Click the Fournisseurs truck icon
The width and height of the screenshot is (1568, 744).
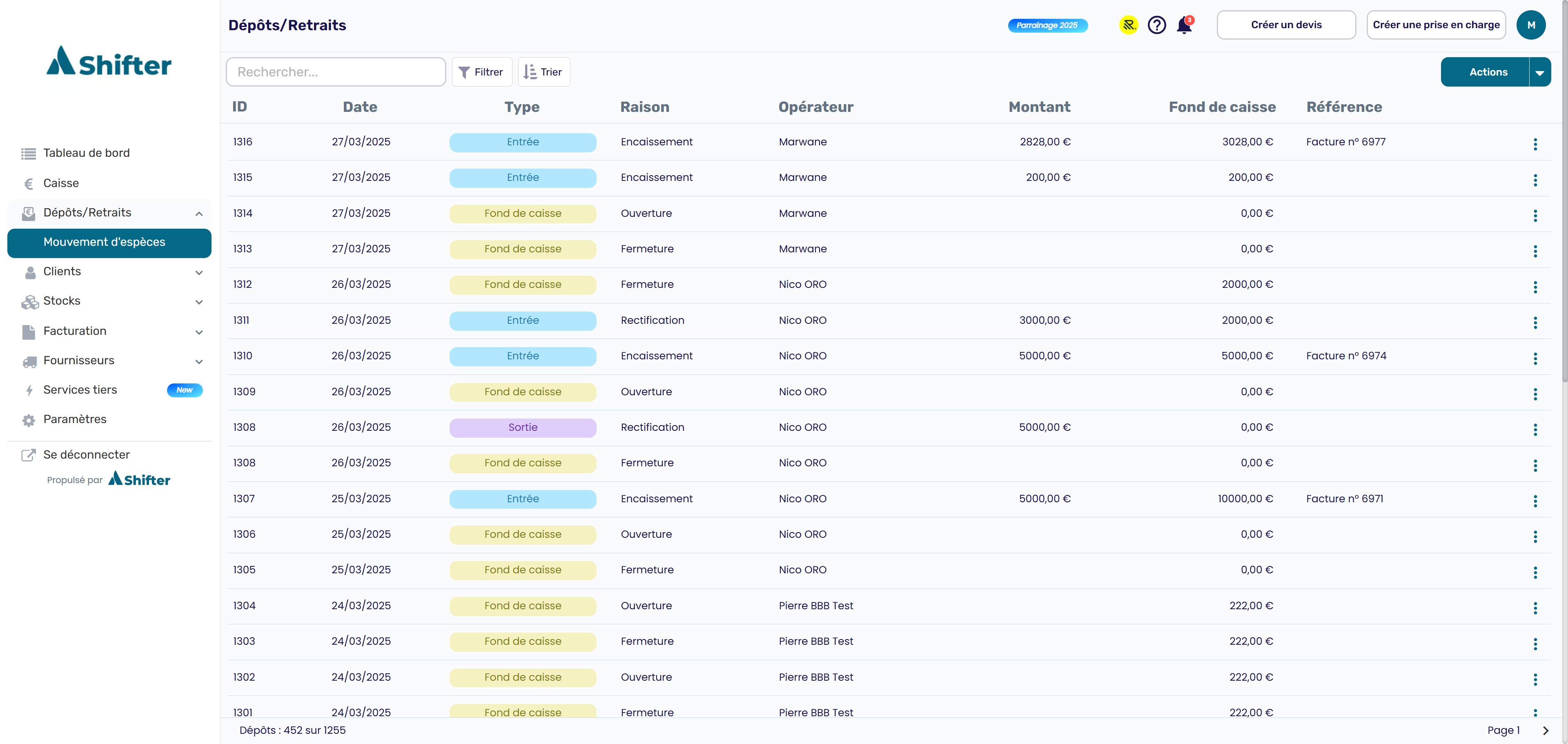point(29,362)
